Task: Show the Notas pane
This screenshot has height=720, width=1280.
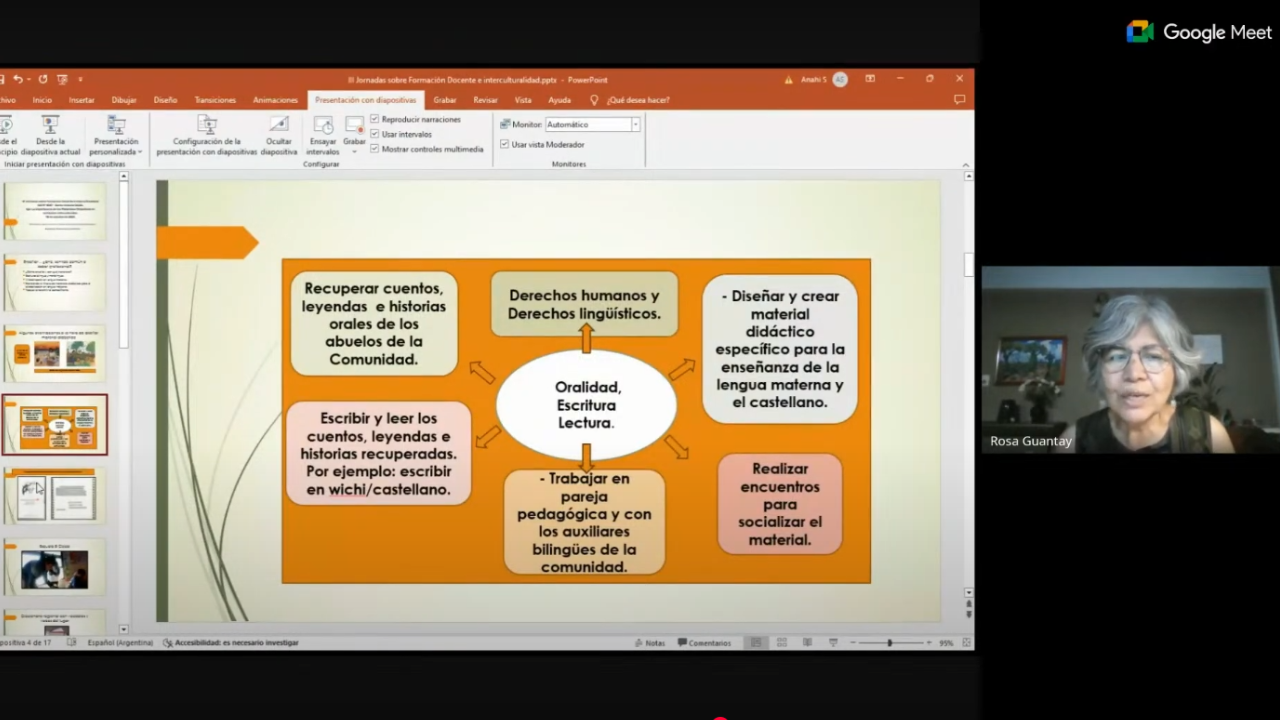Action: click(649, 643)
